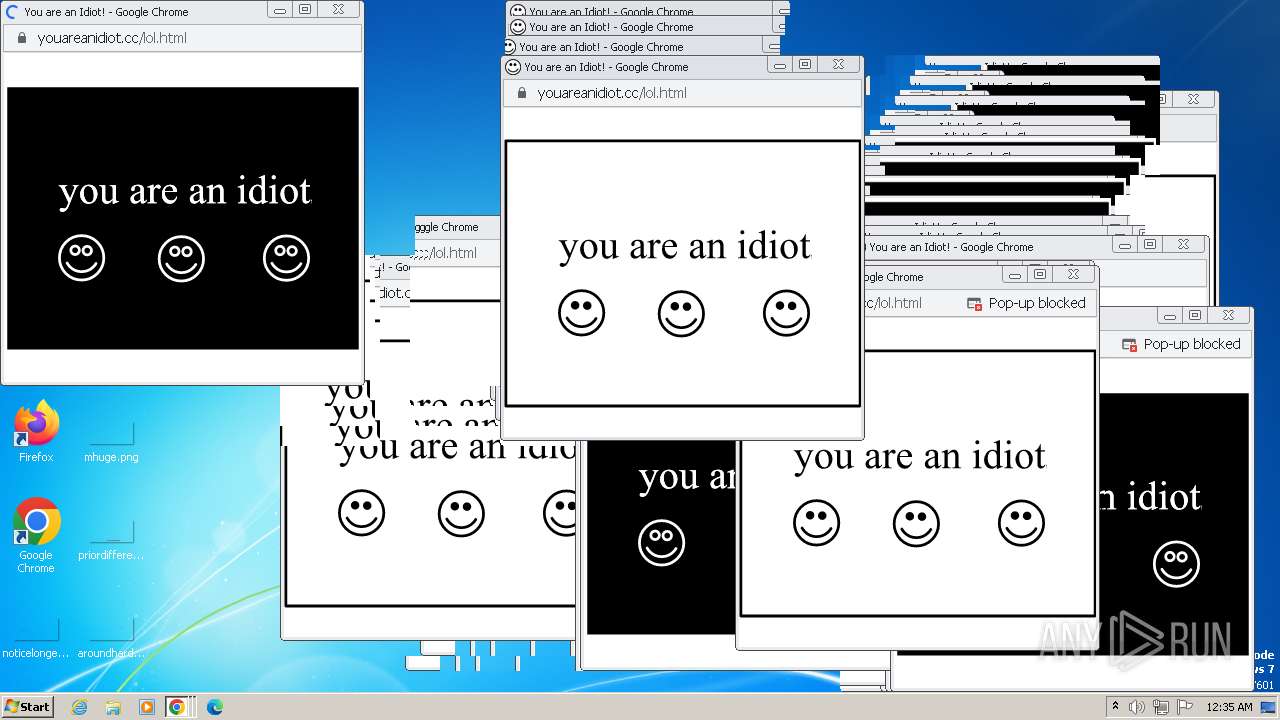Click middle smiley in top-left black window
Viewport: 1280px width, 720px height.
pos(181,258)
